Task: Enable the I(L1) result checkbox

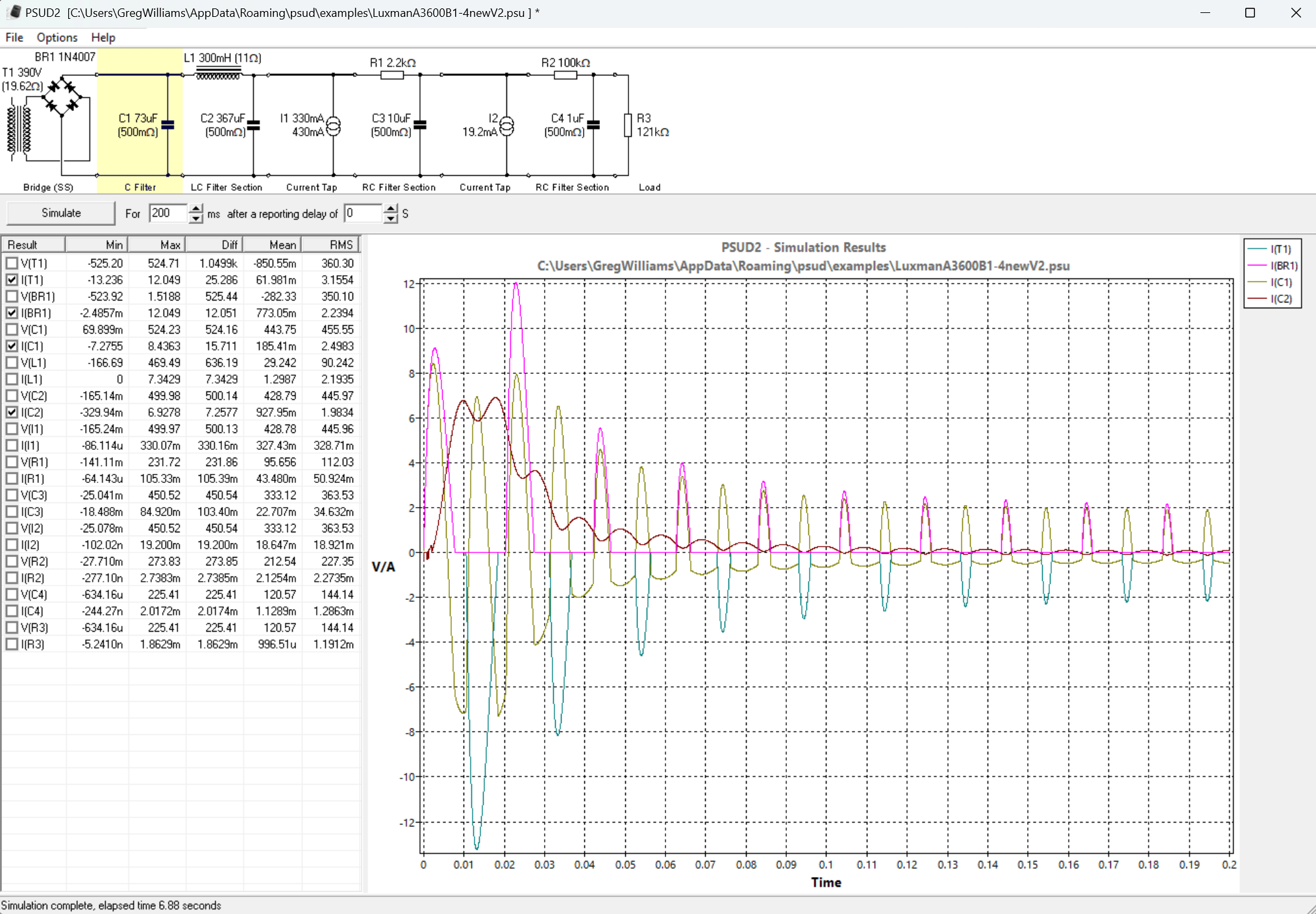Action: point(12,379)
